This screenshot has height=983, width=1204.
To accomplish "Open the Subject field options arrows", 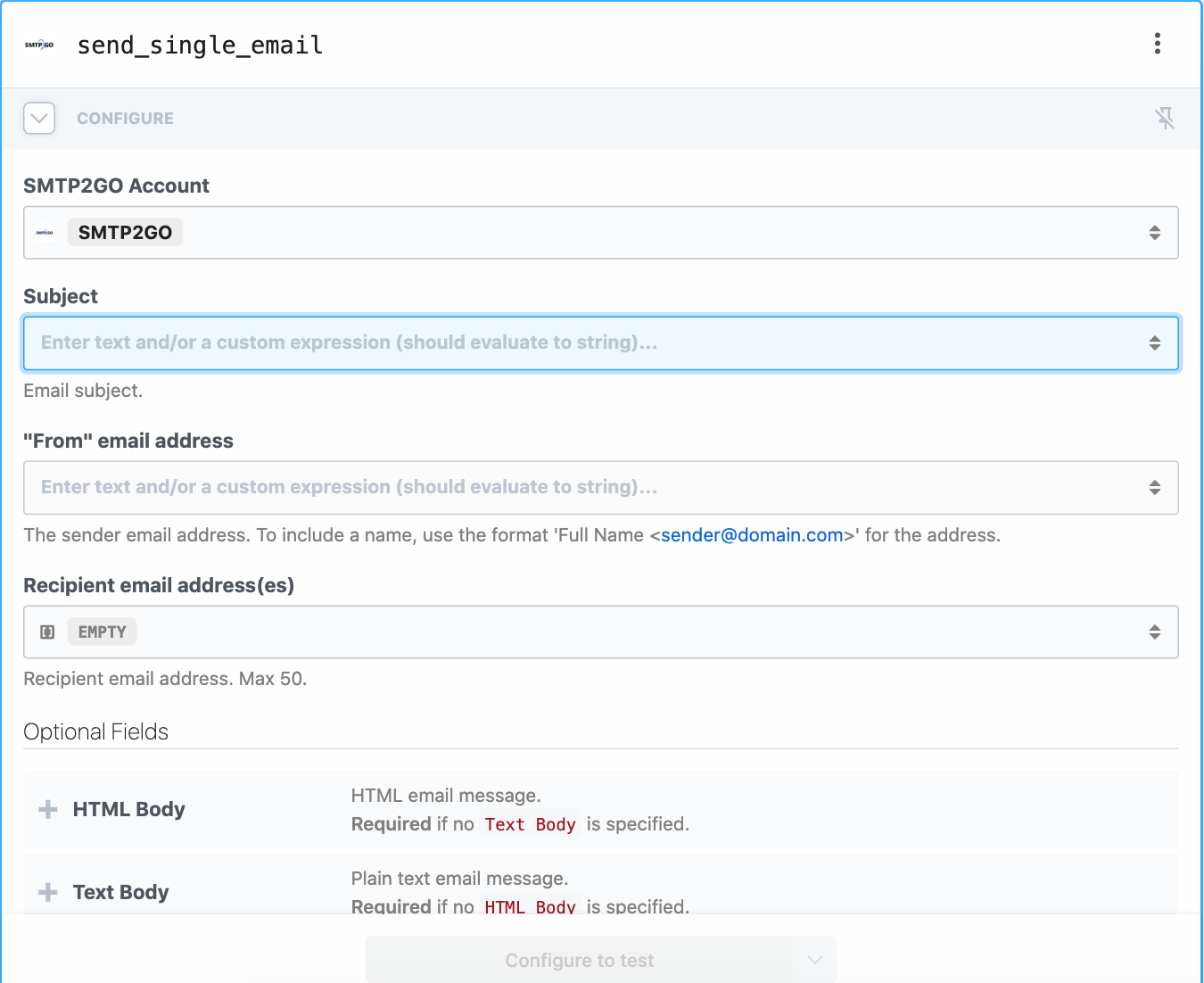I will (x=1155, y=343).
